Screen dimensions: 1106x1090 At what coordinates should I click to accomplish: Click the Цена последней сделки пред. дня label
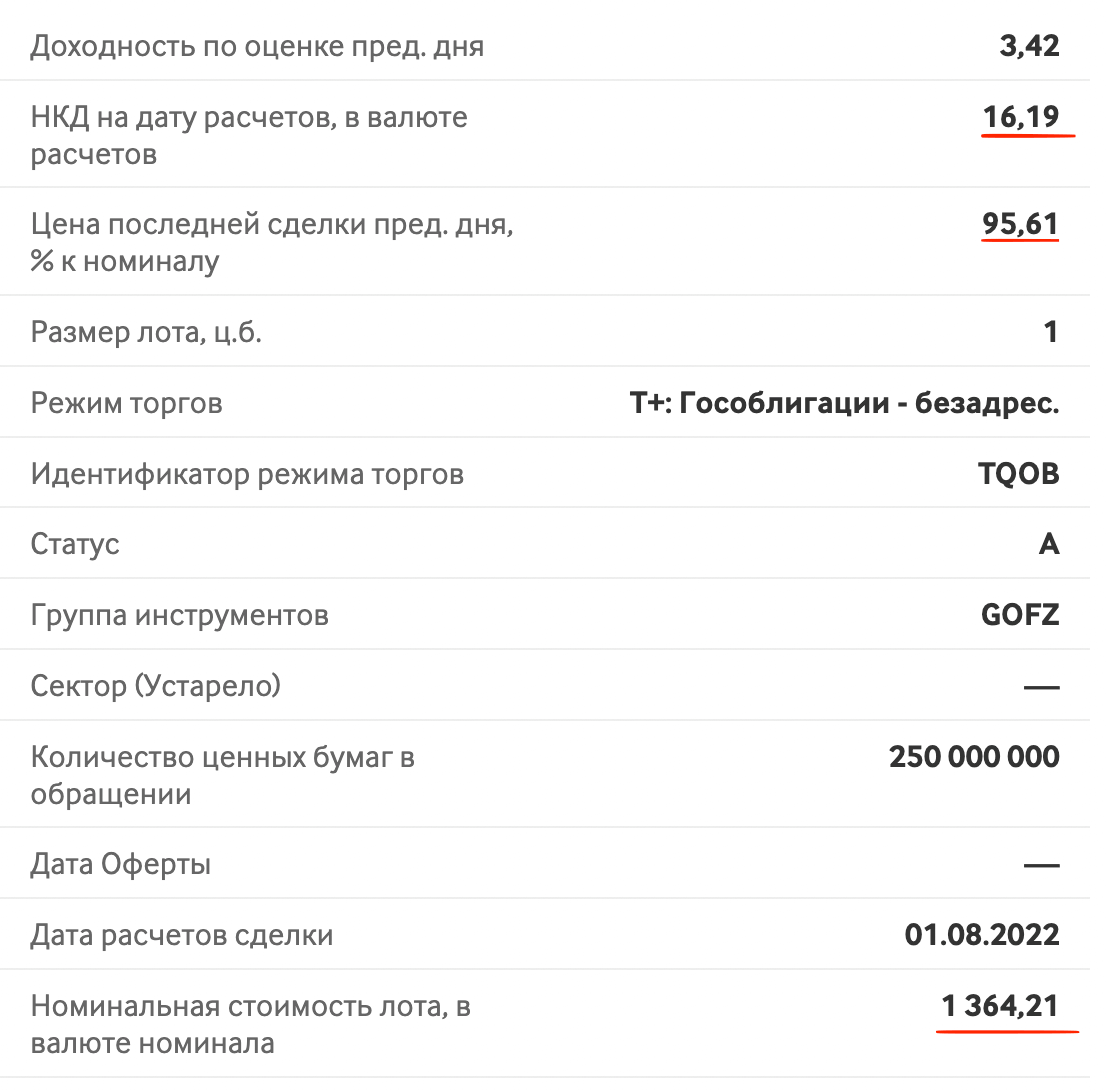272,243
